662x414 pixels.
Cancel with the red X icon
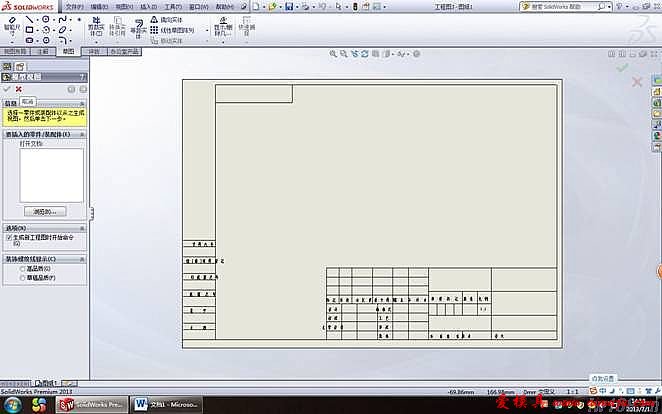click(18, 89)
